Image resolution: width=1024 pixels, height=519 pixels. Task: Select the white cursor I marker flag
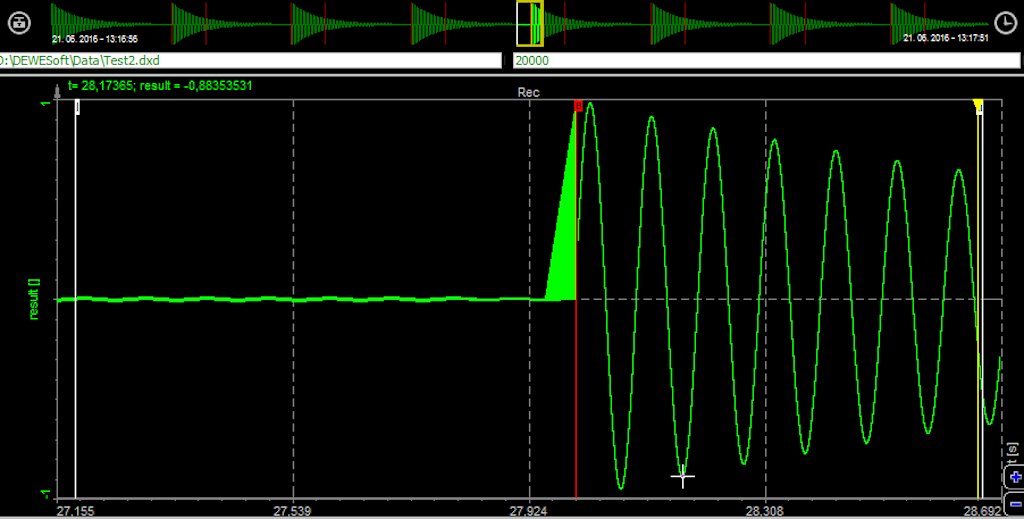point(77,107)
